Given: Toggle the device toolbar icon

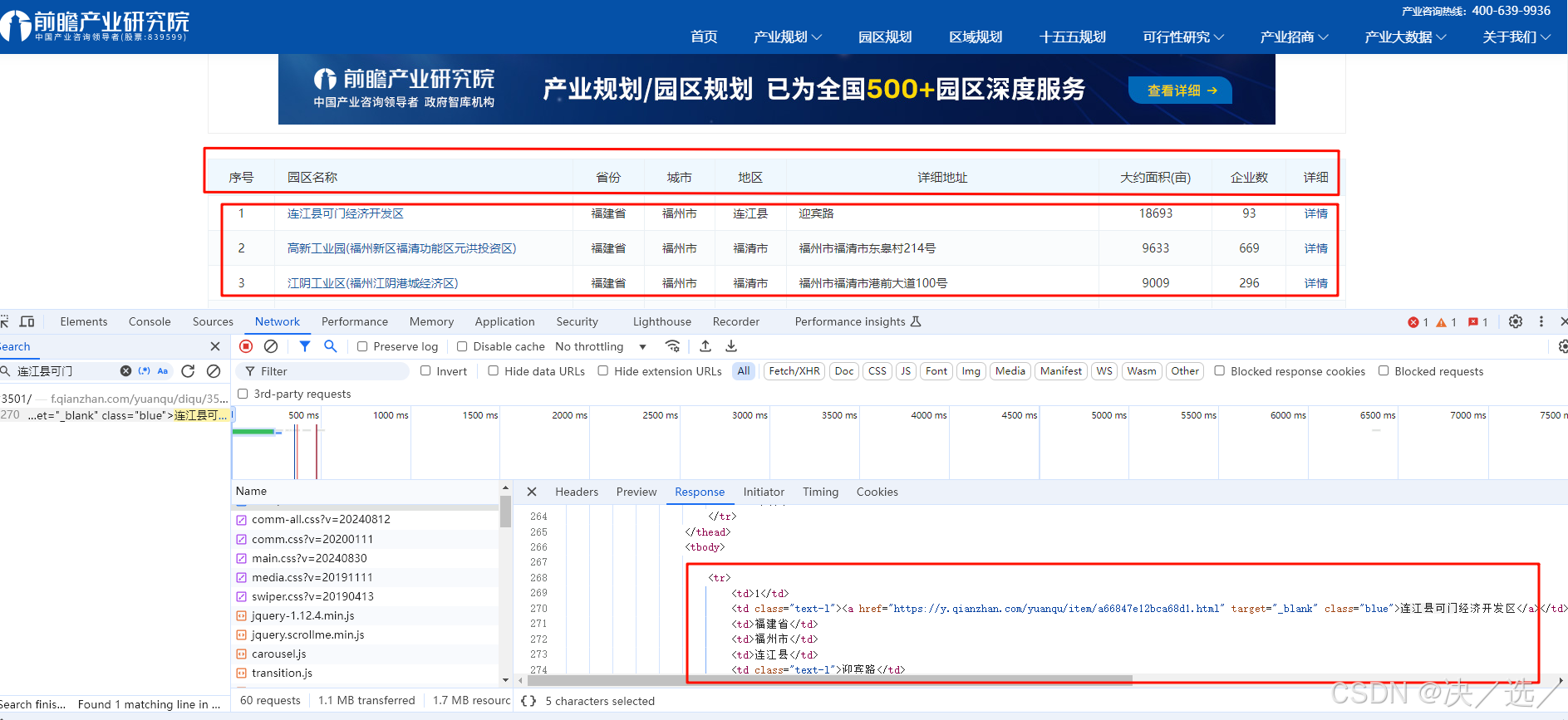Looking at the screenshot, I should coord(27,321).
